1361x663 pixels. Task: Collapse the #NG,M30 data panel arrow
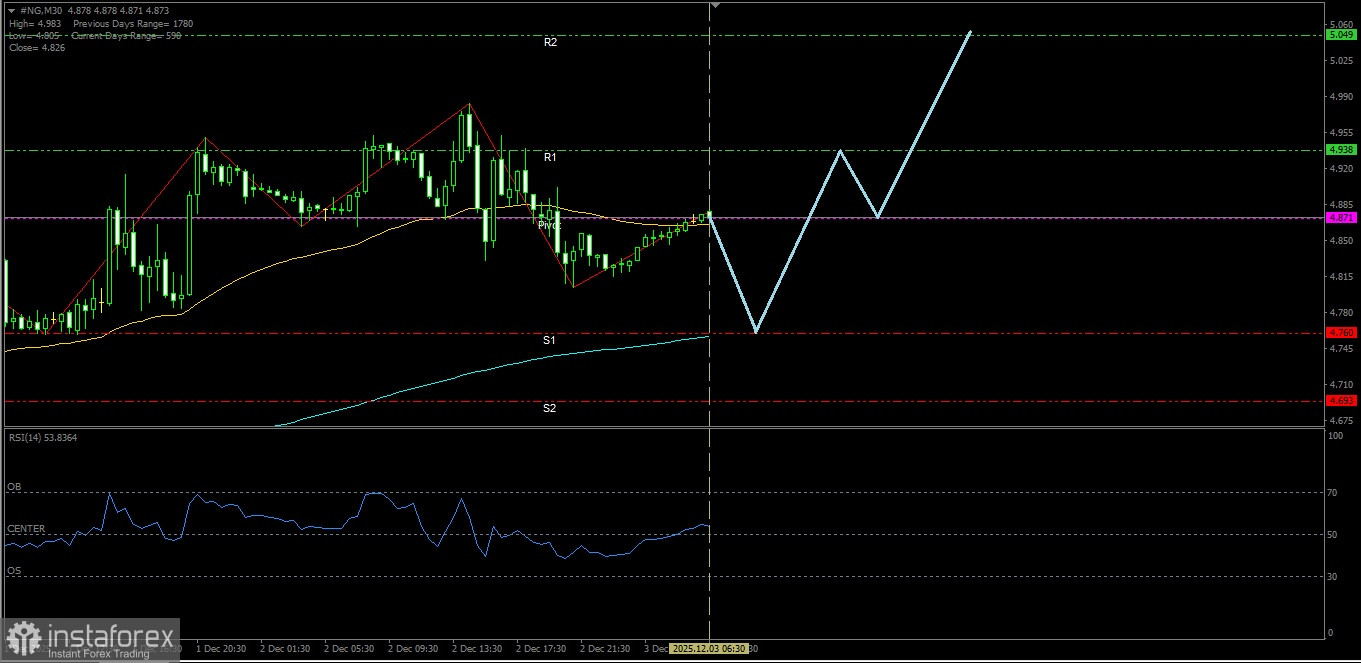[x=11, y=10]
